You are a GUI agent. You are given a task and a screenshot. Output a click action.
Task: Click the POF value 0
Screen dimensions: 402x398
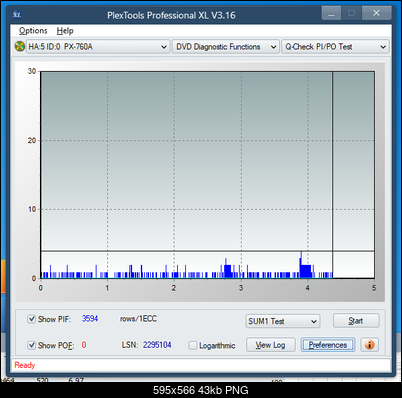(x=84, y=345)
